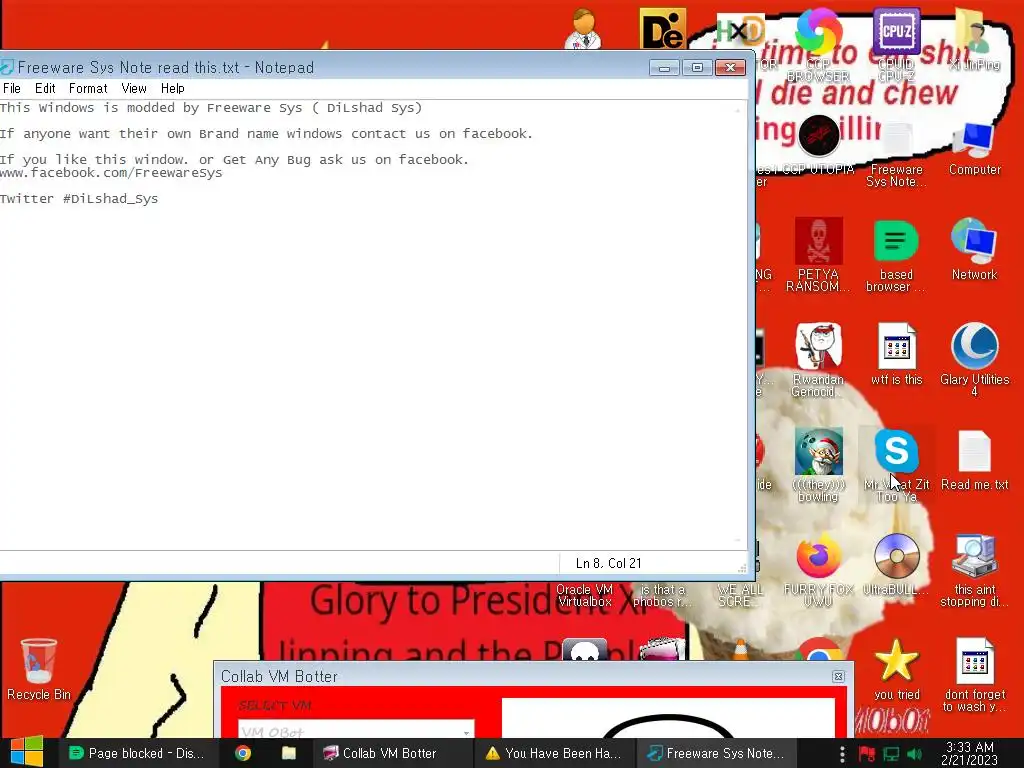Open the volume speaker tray icon

[914, 754]
